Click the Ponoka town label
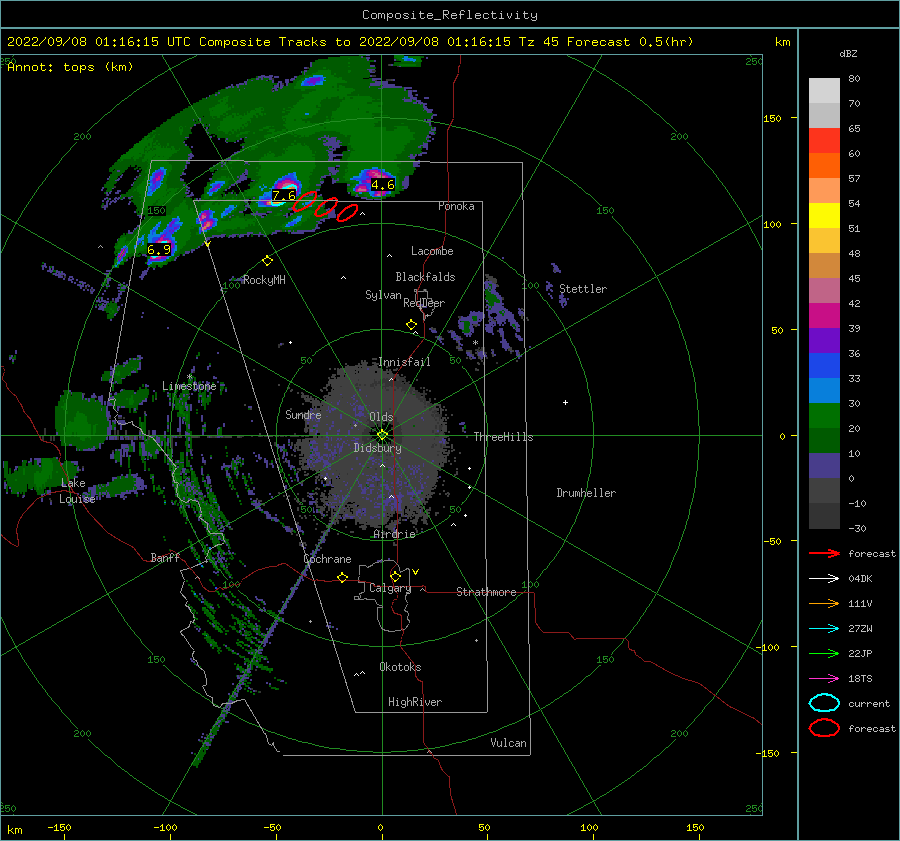The height and width of the screenshot is (841, 900). (x=456, y=206)
